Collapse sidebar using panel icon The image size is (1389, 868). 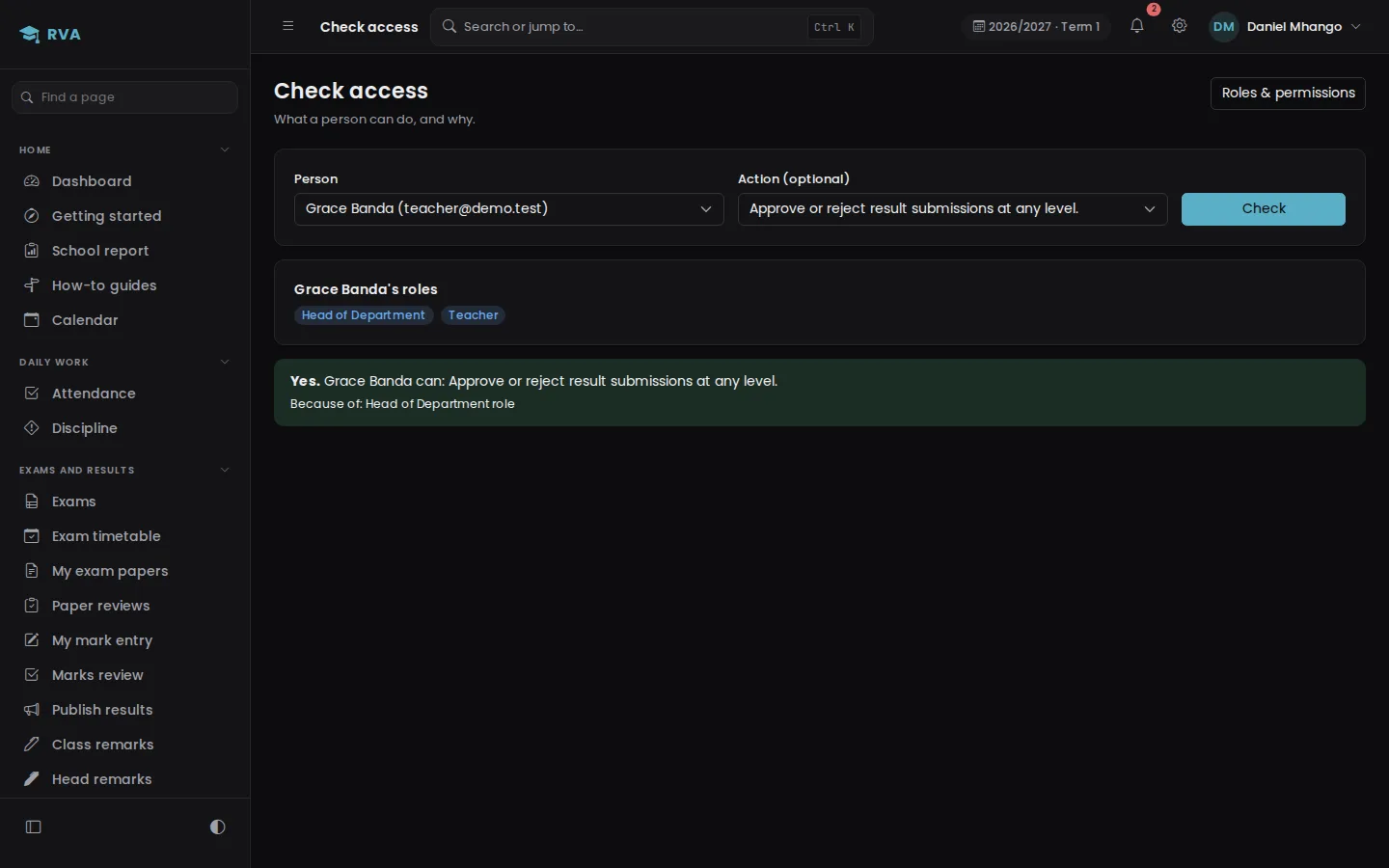coord(34,827)
